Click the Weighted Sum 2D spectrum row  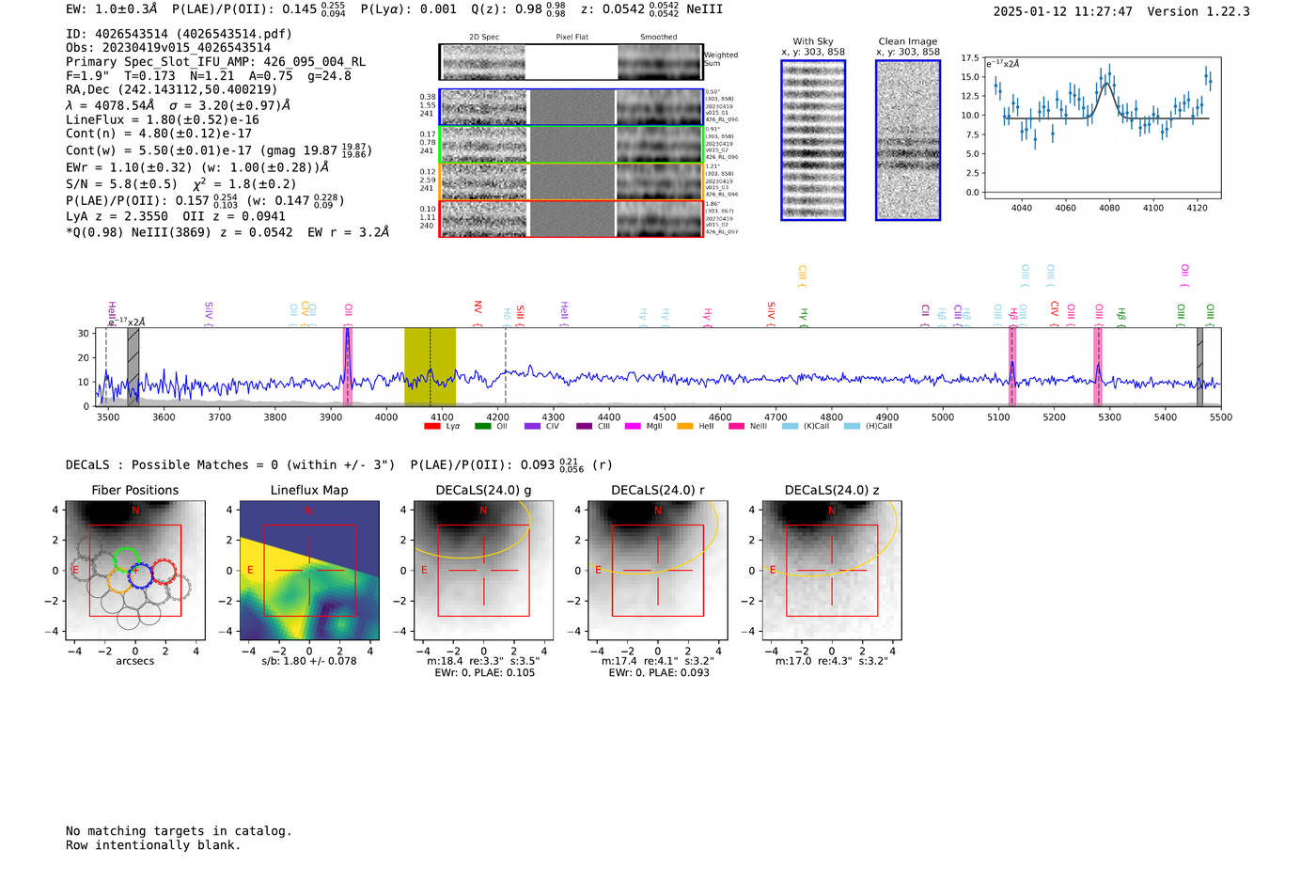pyautogui.click(x=571, y=62)
